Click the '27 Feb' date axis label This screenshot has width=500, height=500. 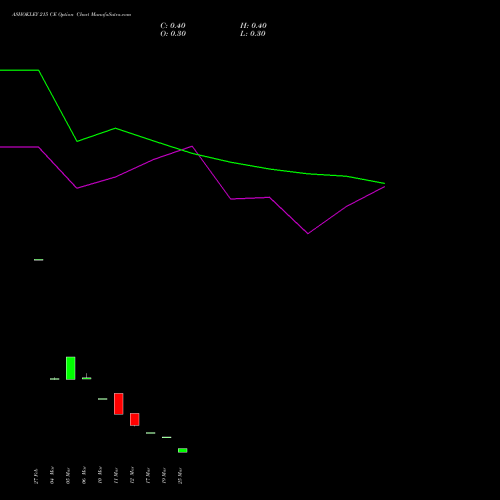[36, 476]
